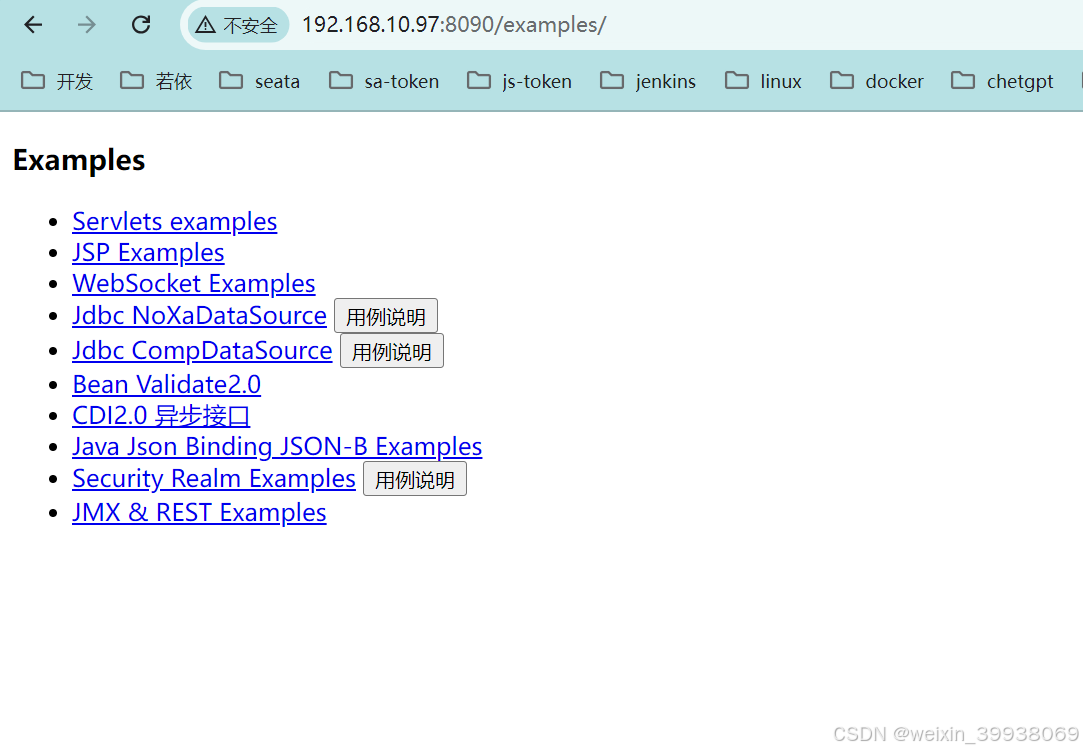Viewport: 1083px width, 751px height.
Task: Click the browser forward arrow icon
Action: 87,25
